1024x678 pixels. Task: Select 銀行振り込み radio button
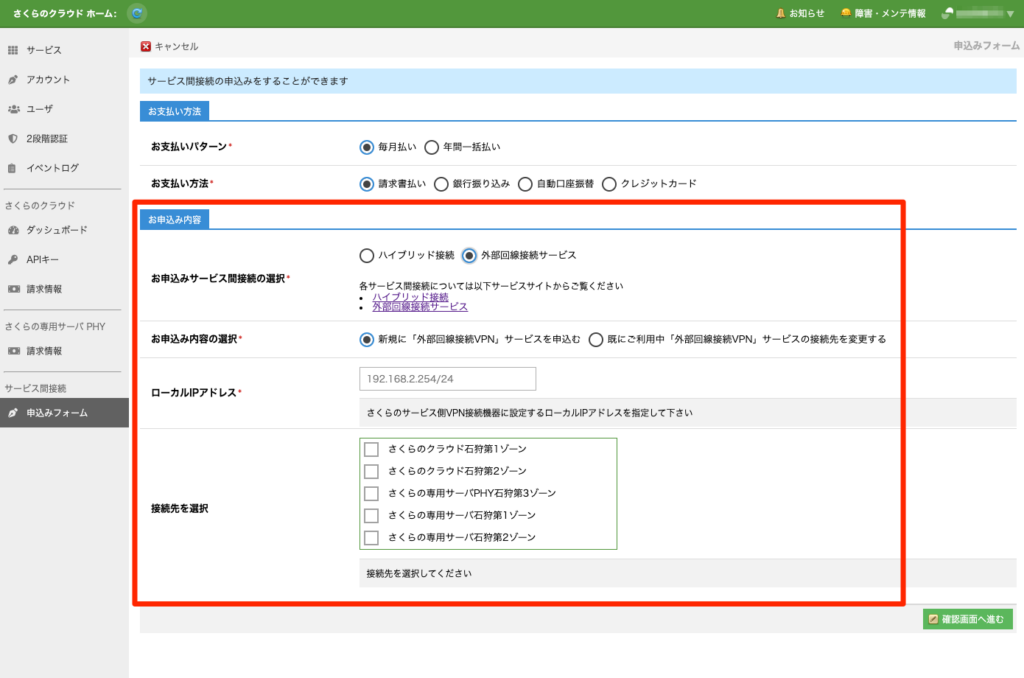[x=441, y=184]
